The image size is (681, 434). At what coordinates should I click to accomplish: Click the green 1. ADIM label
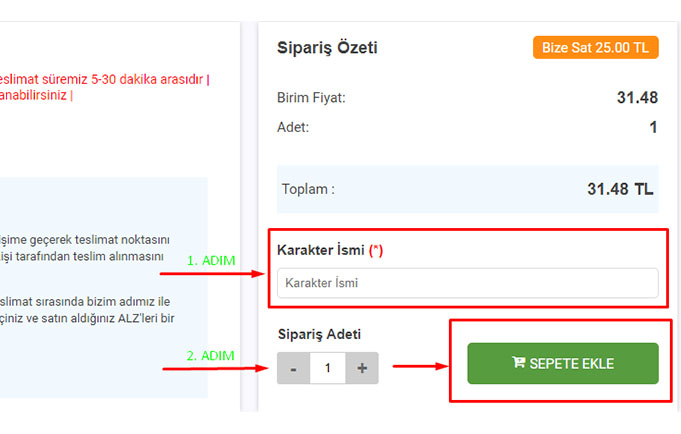point(211,261)
